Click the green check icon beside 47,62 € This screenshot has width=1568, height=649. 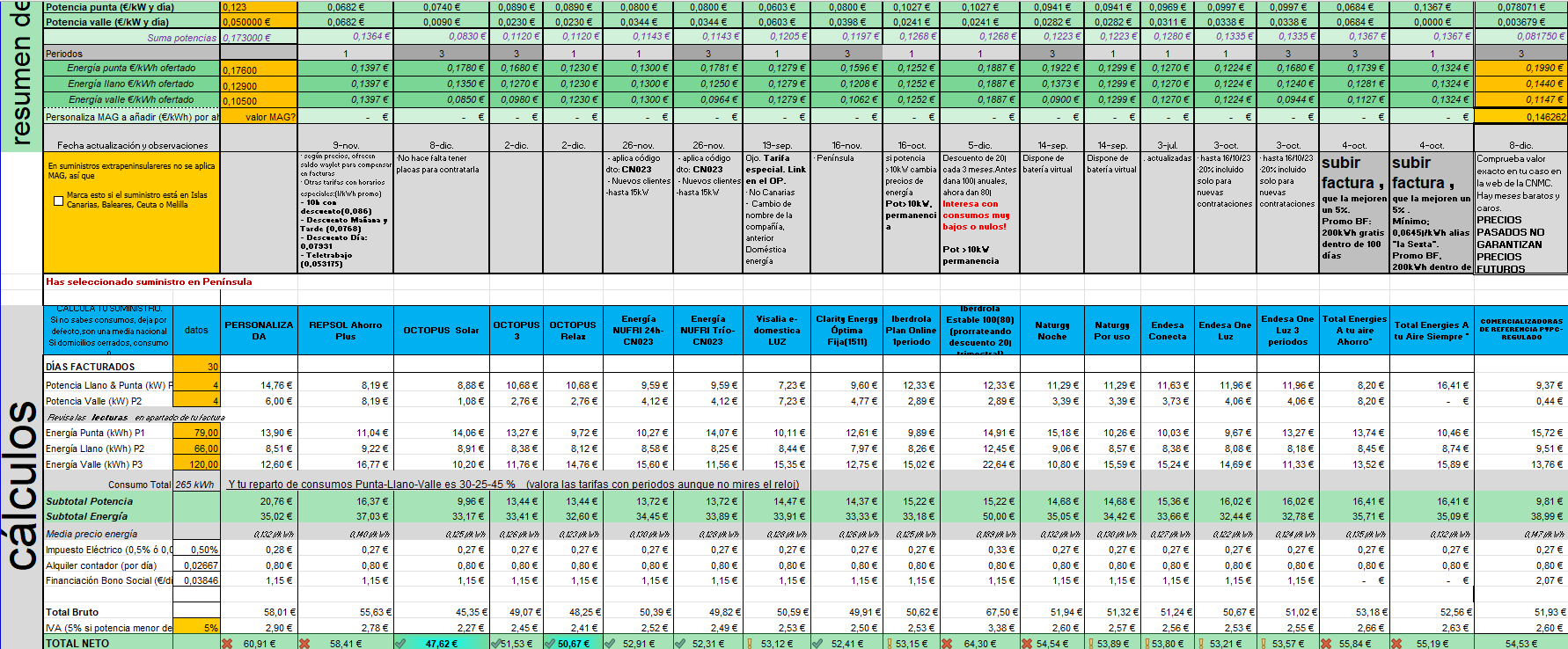pyautogui.click(x=400, y=643)
